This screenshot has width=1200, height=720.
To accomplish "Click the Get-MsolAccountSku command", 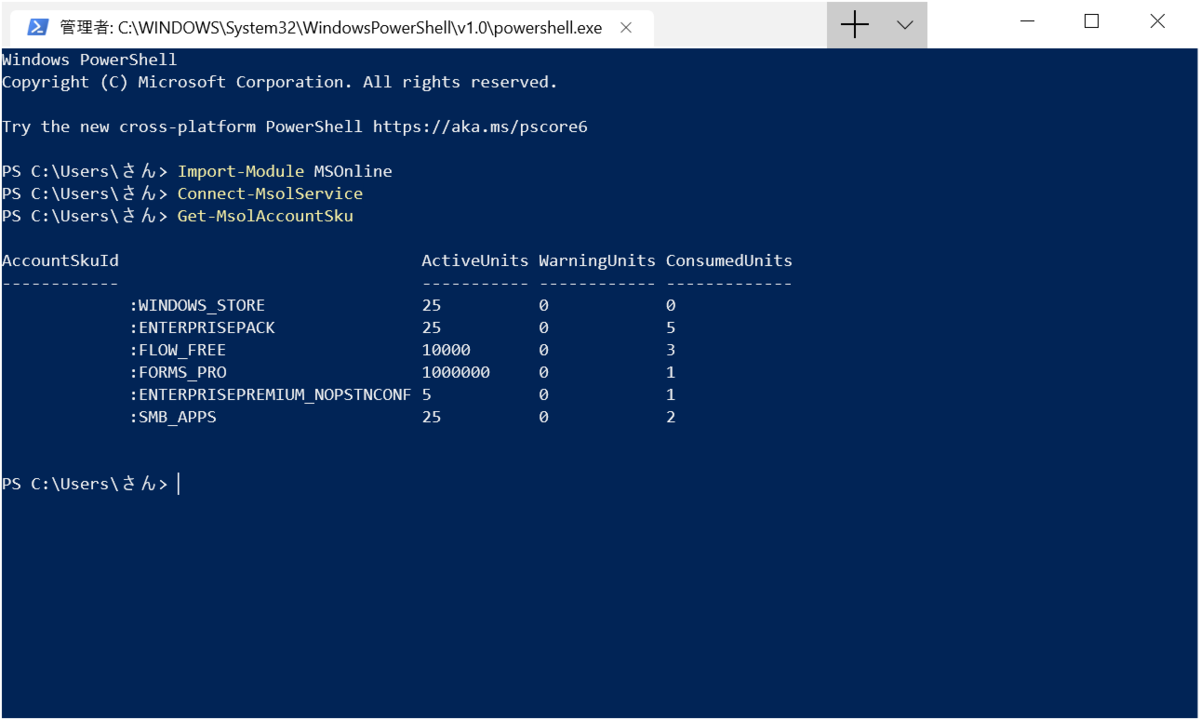I will pyautogui.click(x=265, y=216).
